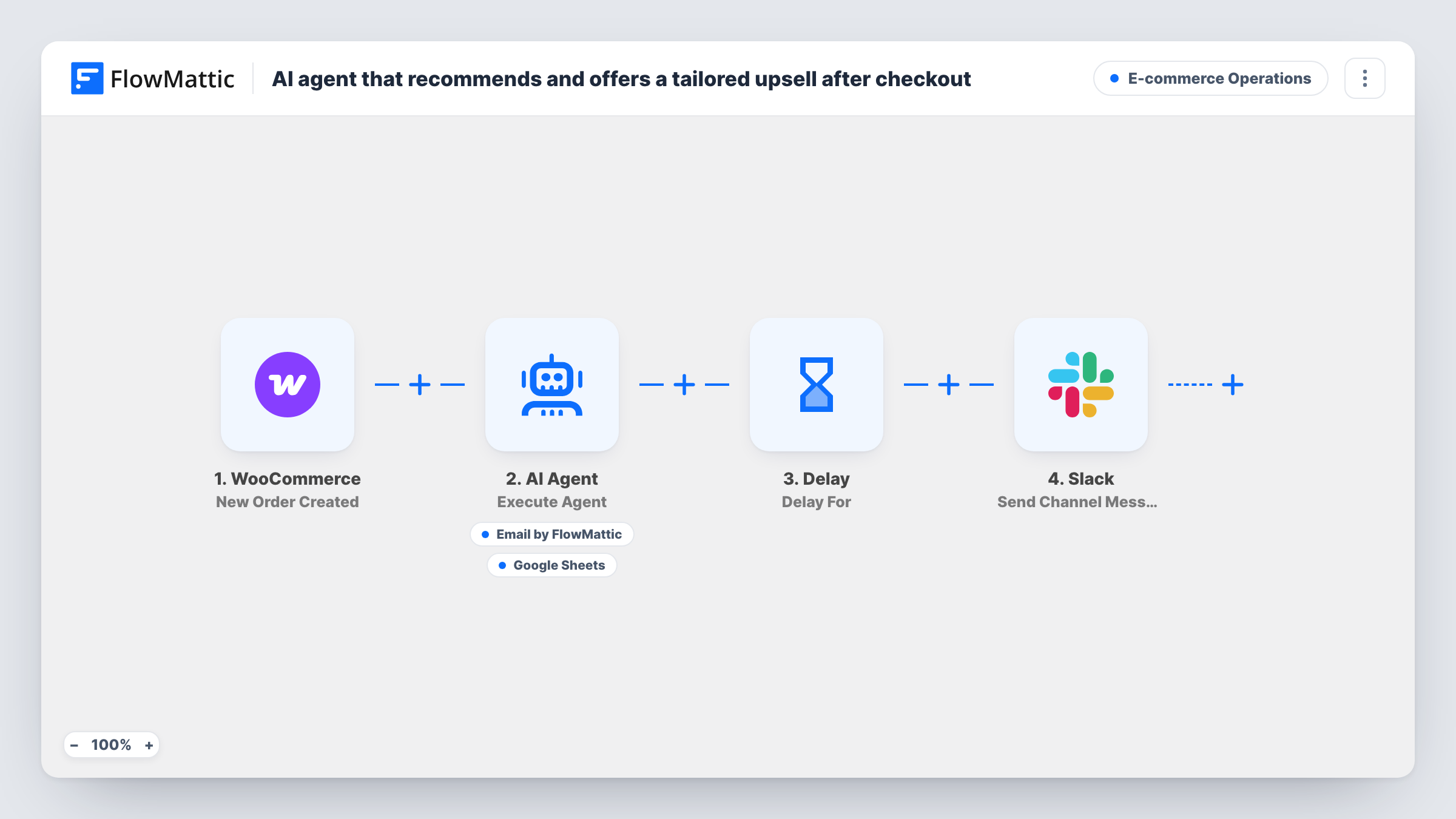Open the WooCommerce trigger step icon

pyautogui.click(x=288, y=385)
